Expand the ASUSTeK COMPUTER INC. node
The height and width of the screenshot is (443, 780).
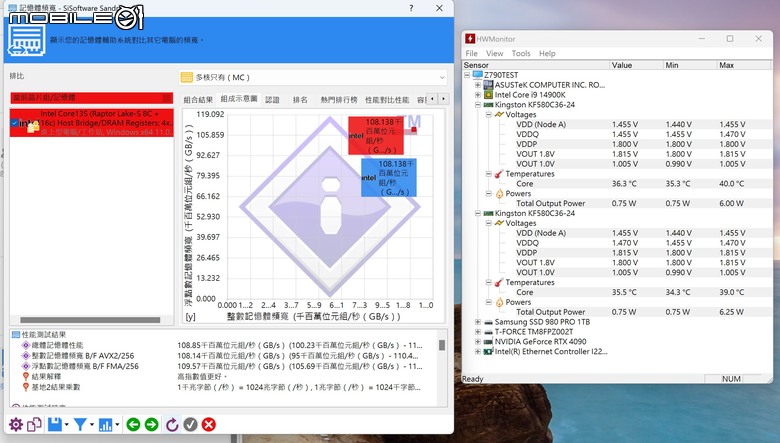[x=478, y=85]
